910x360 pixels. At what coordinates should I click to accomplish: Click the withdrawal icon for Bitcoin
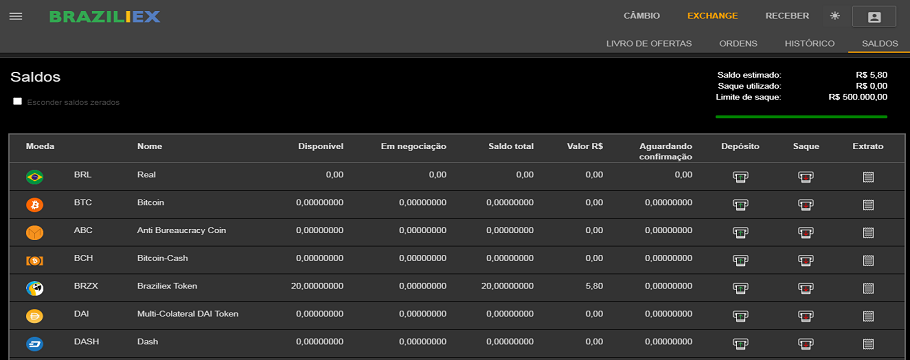click(x=806, y=204)
